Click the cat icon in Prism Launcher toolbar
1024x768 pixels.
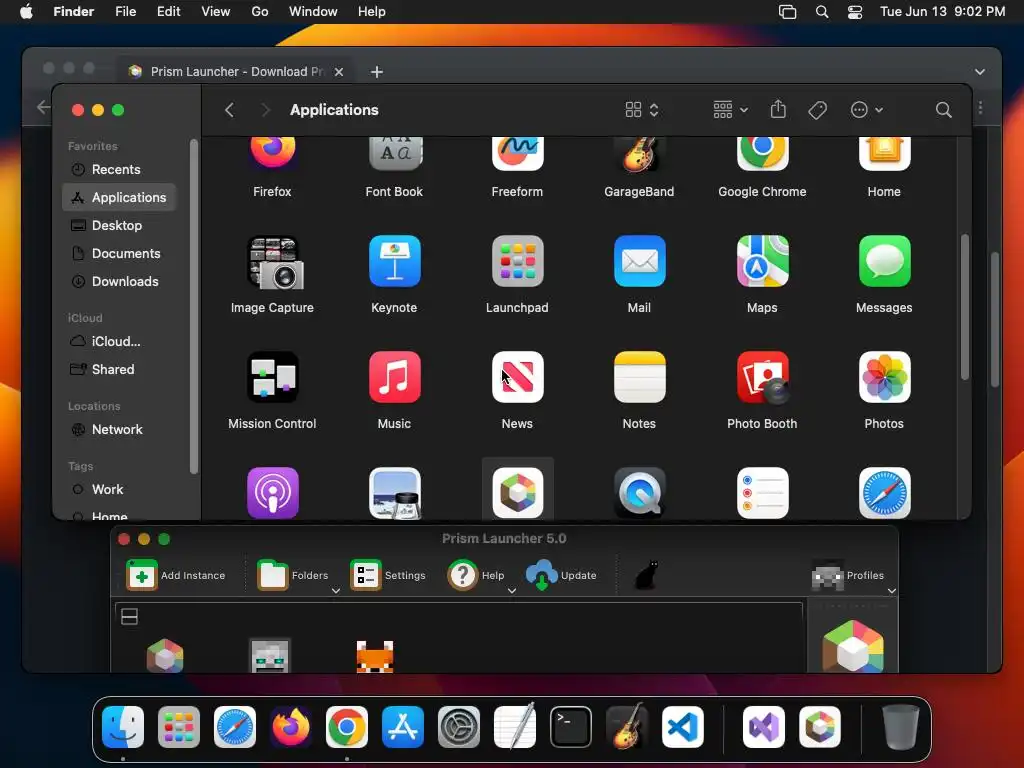(647, 575)
